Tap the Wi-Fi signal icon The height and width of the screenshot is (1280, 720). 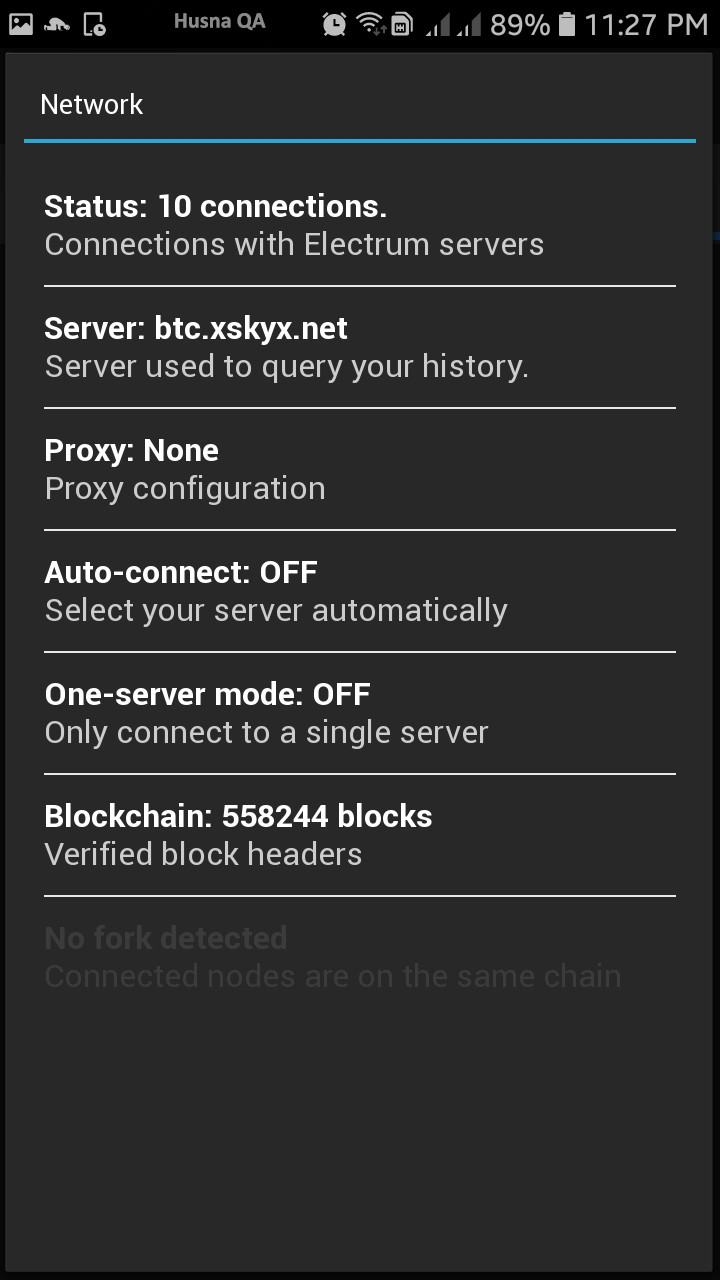371,24
